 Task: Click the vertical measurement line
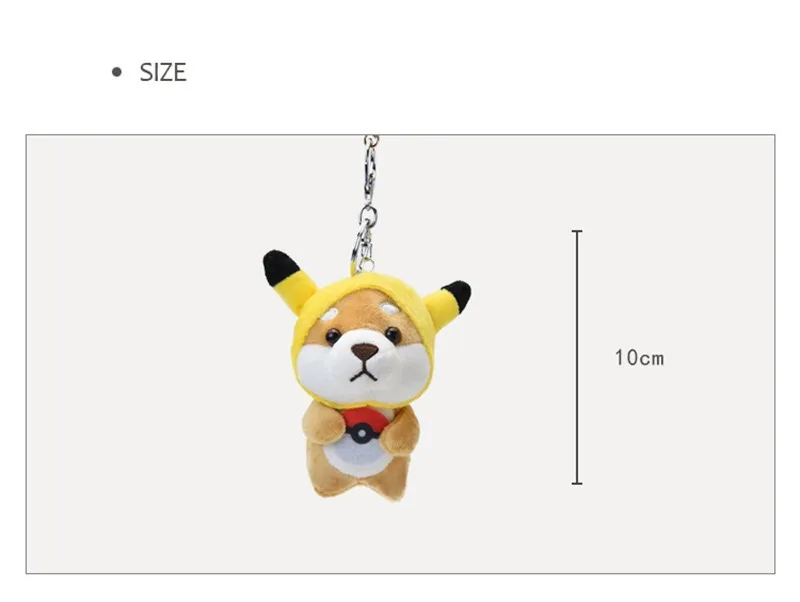click(x=577, y=357)
